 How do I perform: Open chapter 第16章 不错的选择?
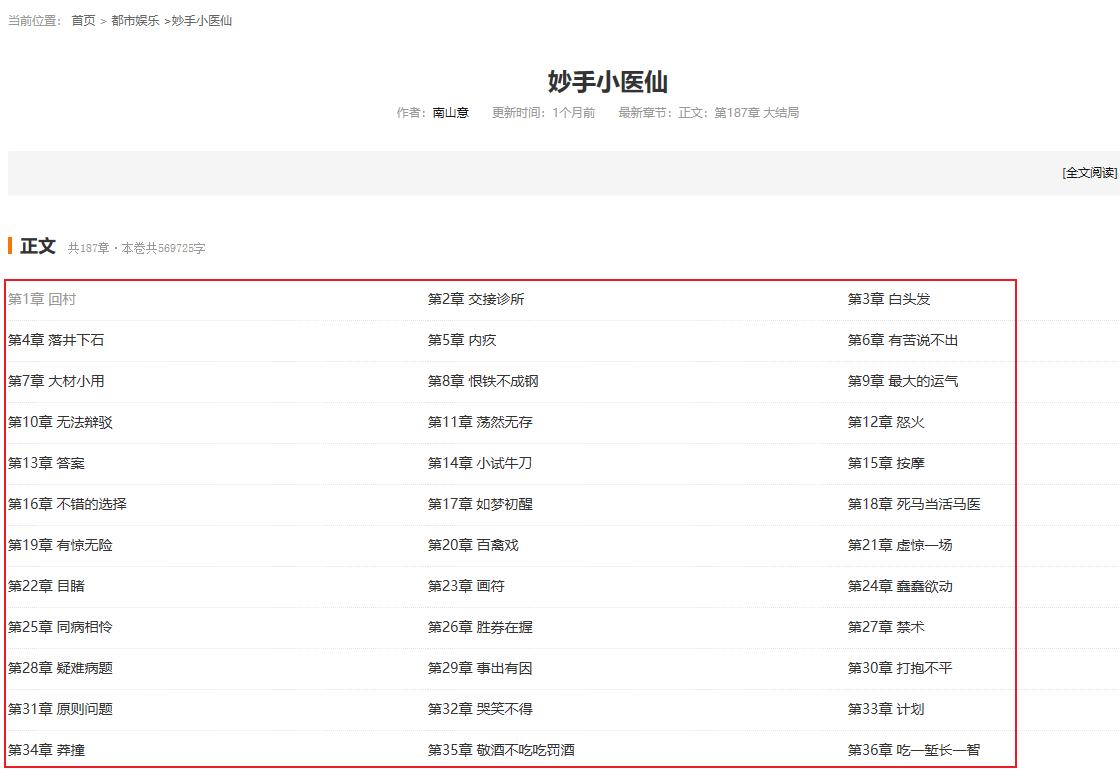click(67, 504)
